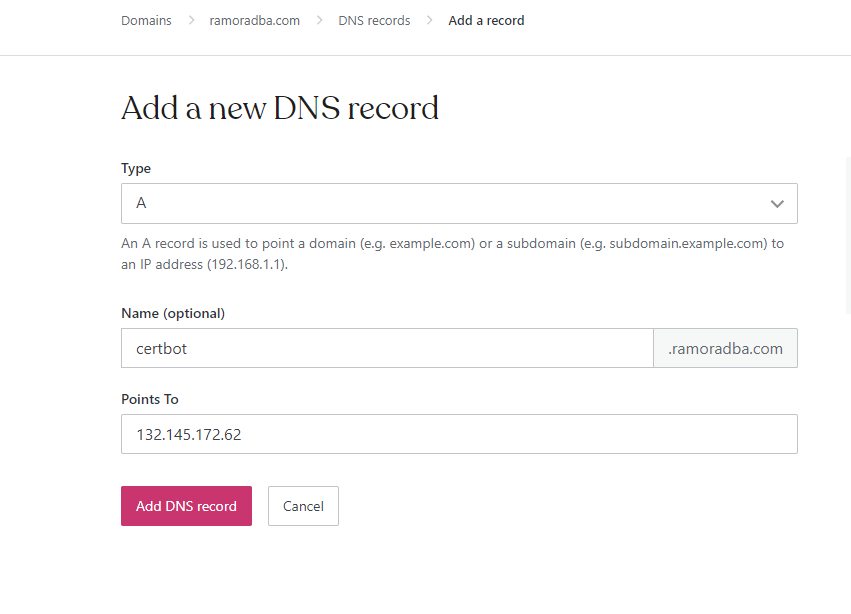This screenshot has height=614, width=851.
Task: Navigate to DNS records breadcrumb
Action: pyautogui.click(x=374, y=20)
